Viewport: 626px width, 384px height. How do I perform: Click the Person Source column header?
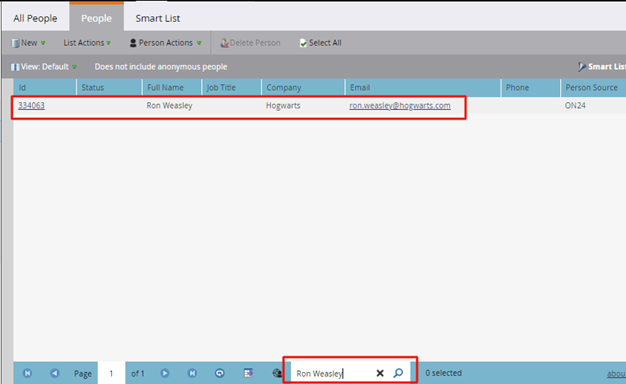tap(593, 87)
